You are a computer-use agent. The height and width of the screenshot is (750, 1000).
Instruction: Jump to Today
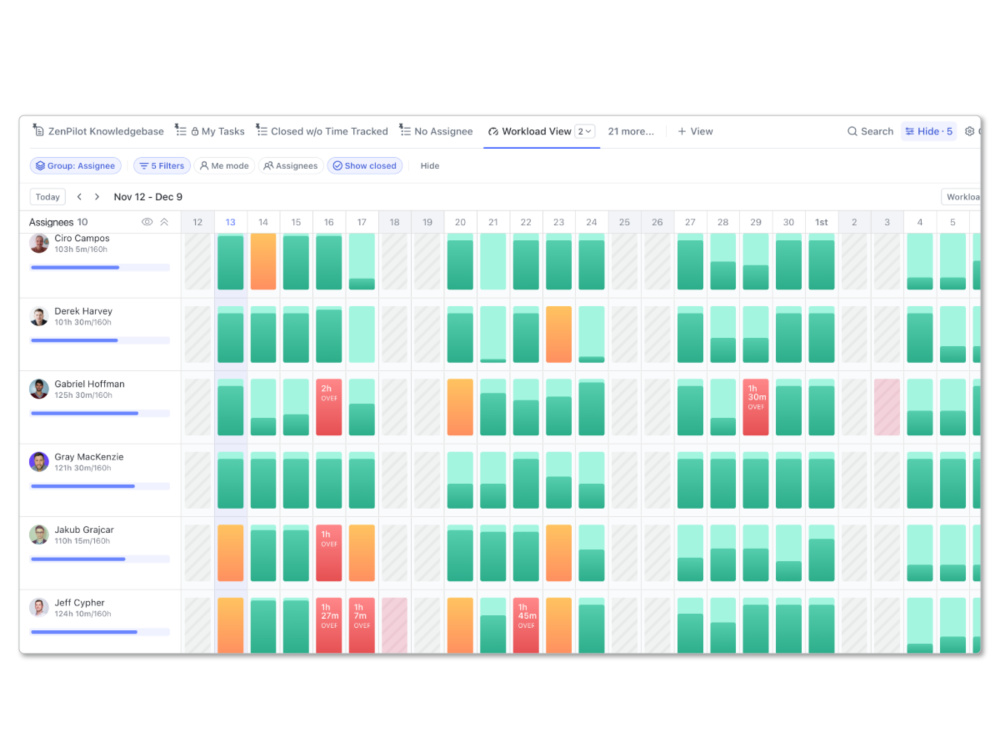pos(48,197)
